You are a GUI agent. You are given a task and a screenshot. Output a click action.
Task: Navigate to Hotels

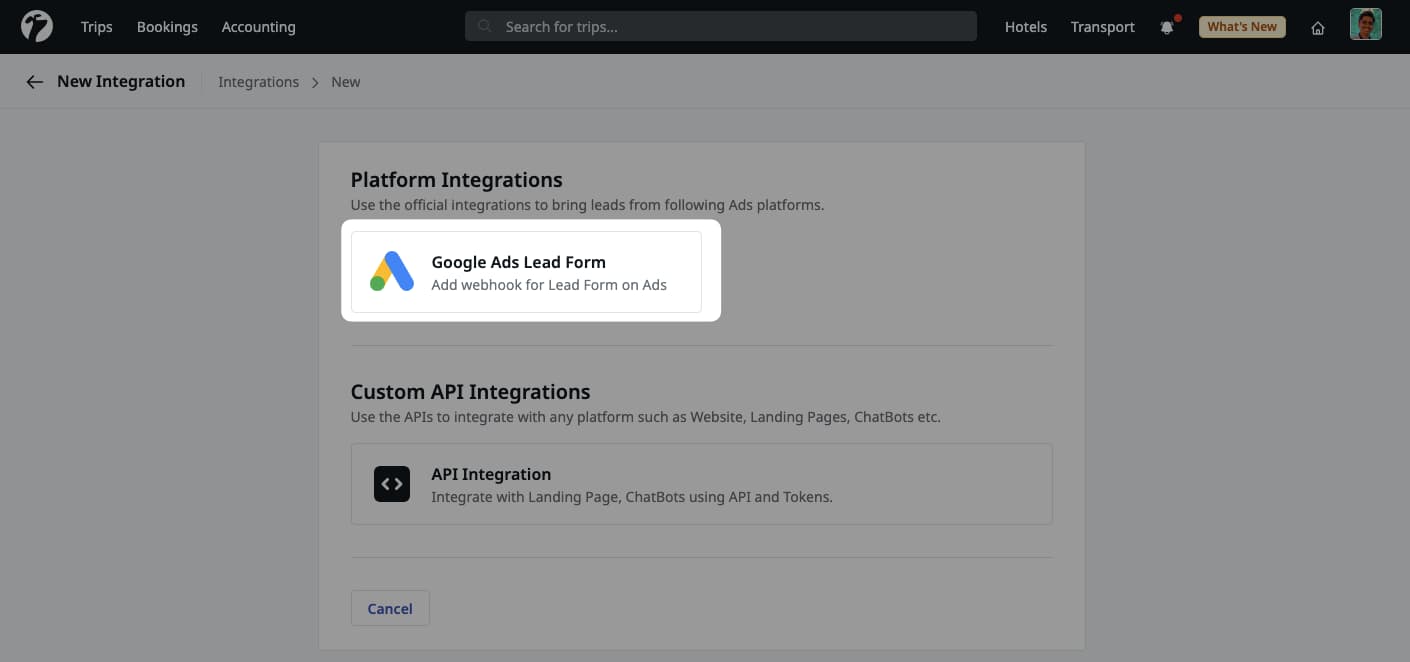tap(1025, 27)
